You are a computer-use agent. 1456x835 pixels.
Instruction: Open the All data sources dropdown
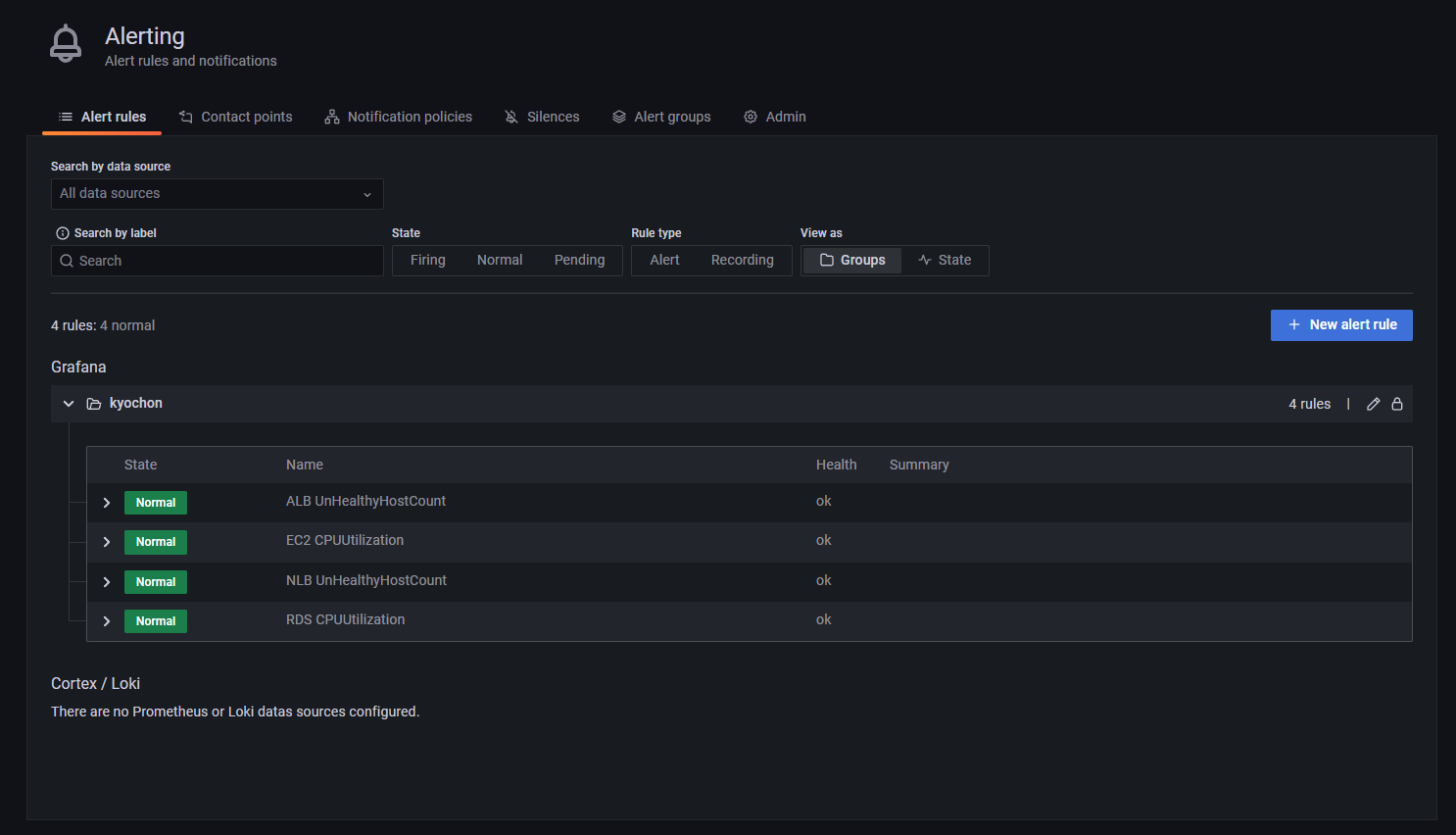tap(217, 194)
